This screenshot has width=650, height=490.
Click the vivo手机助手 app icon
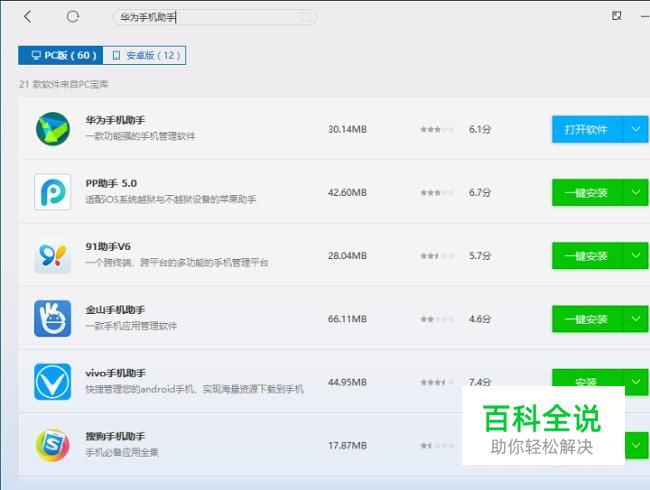[x=53, y=382]
